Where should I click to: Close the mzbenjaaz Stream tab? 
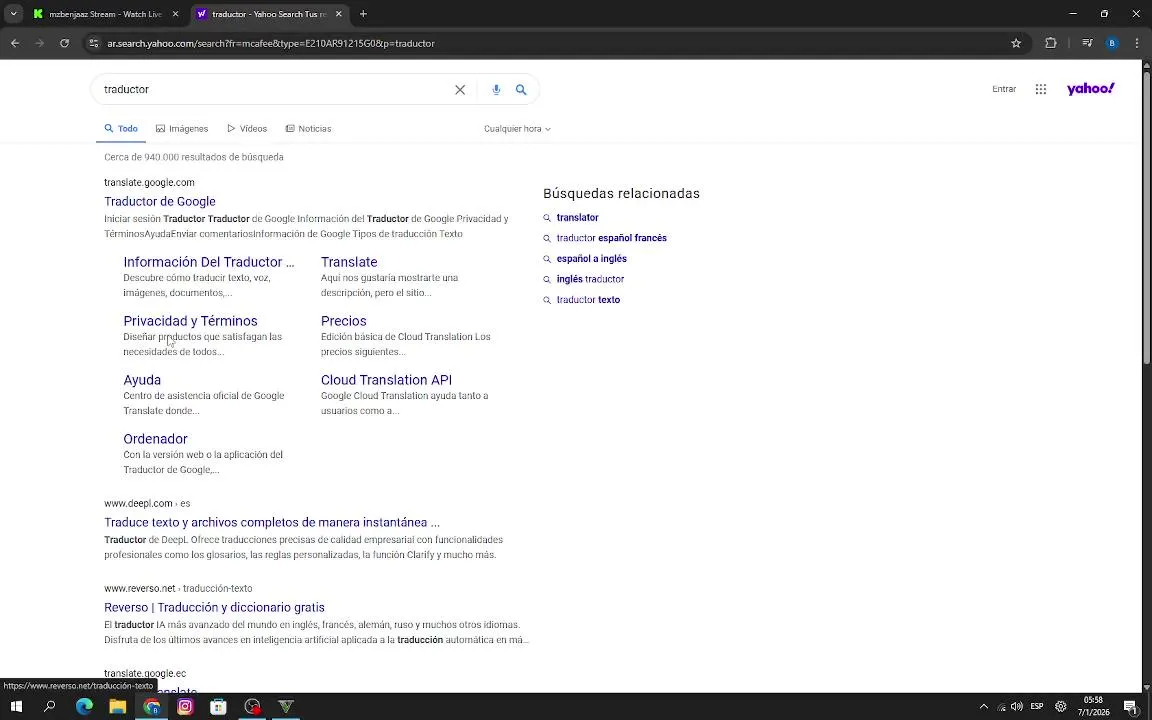(x=175, y=14)
